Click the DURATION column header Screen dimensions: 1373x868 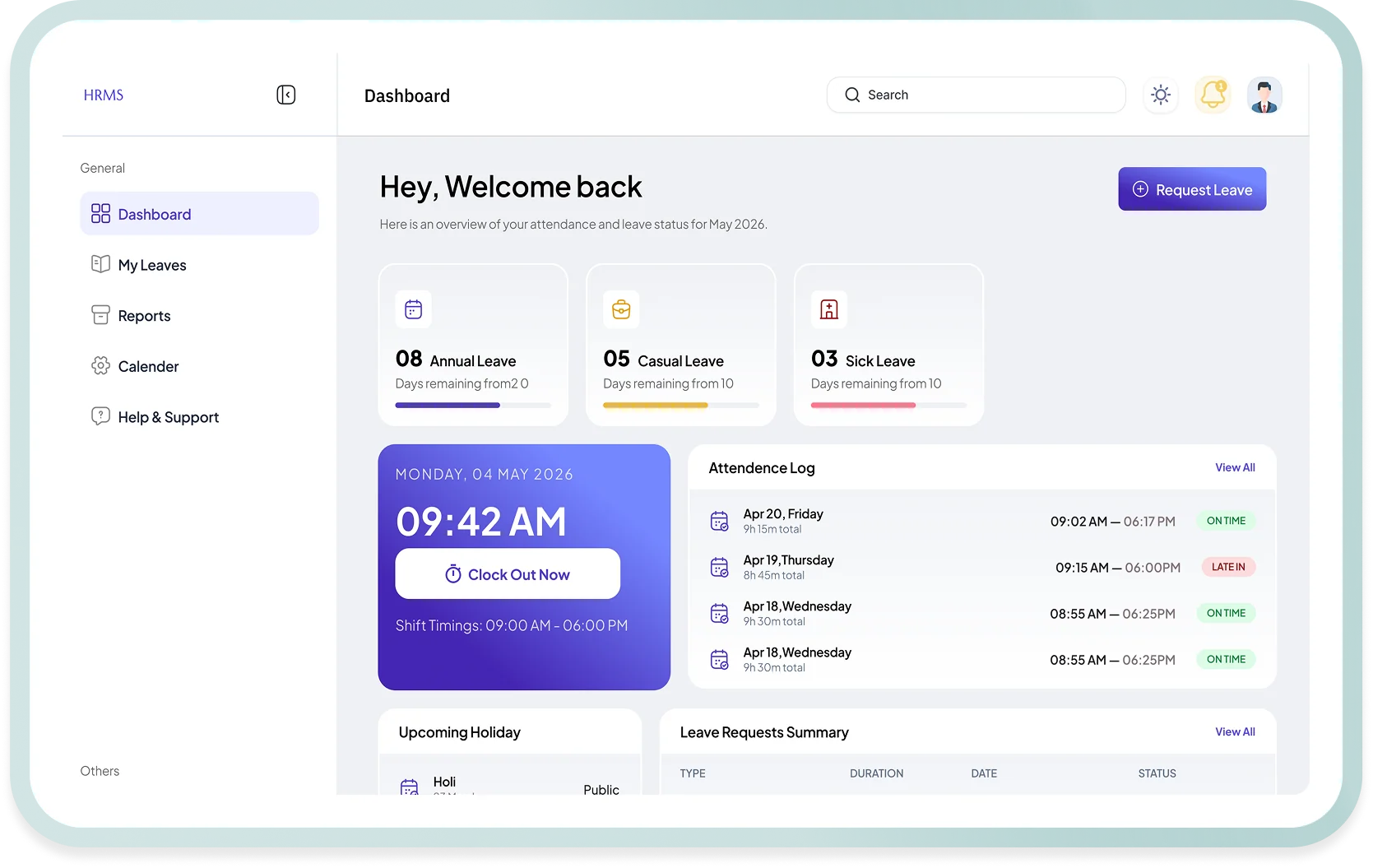876,773
